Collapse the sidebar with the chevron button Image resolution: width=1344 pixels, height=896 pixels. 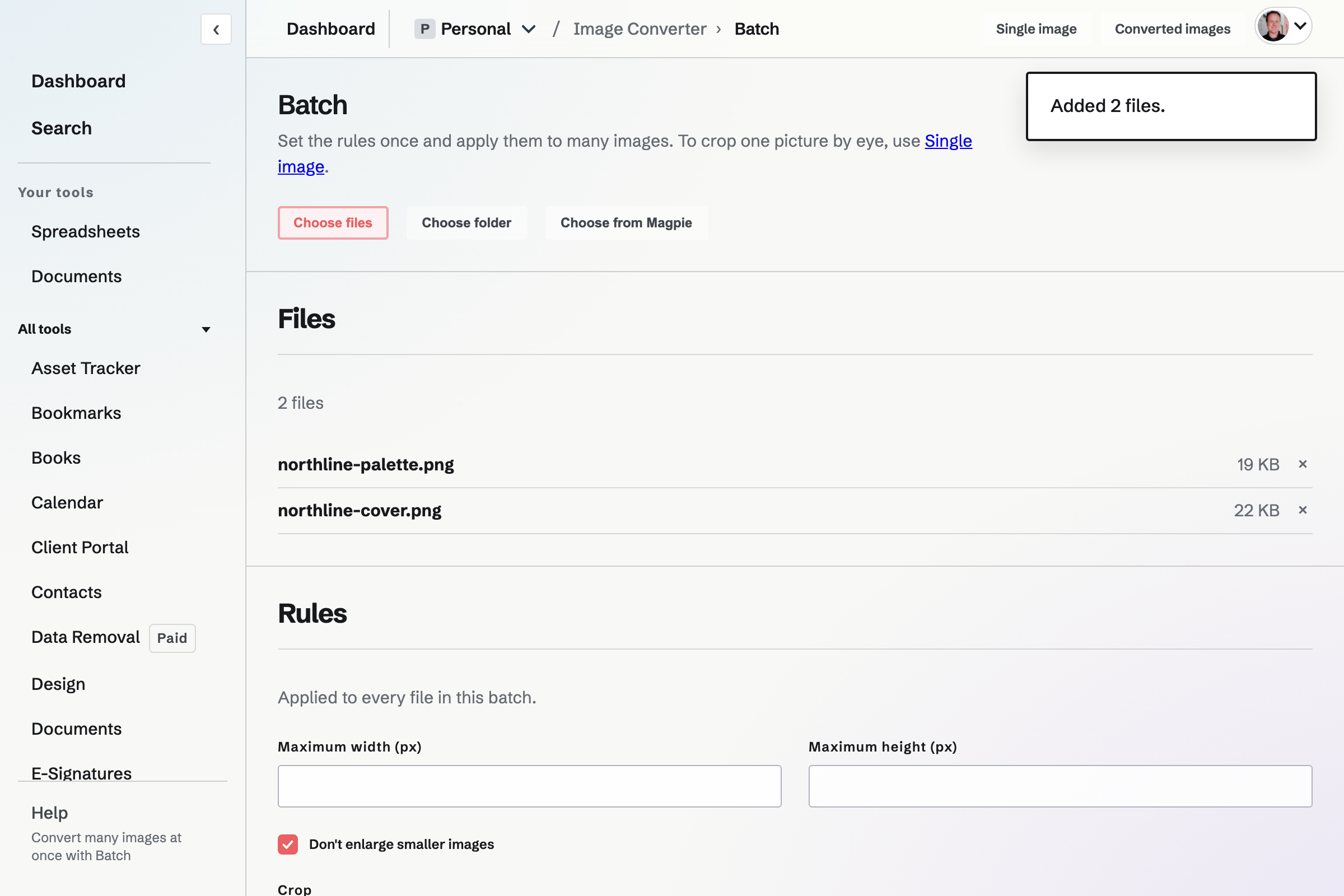click(x=216, y=29)
